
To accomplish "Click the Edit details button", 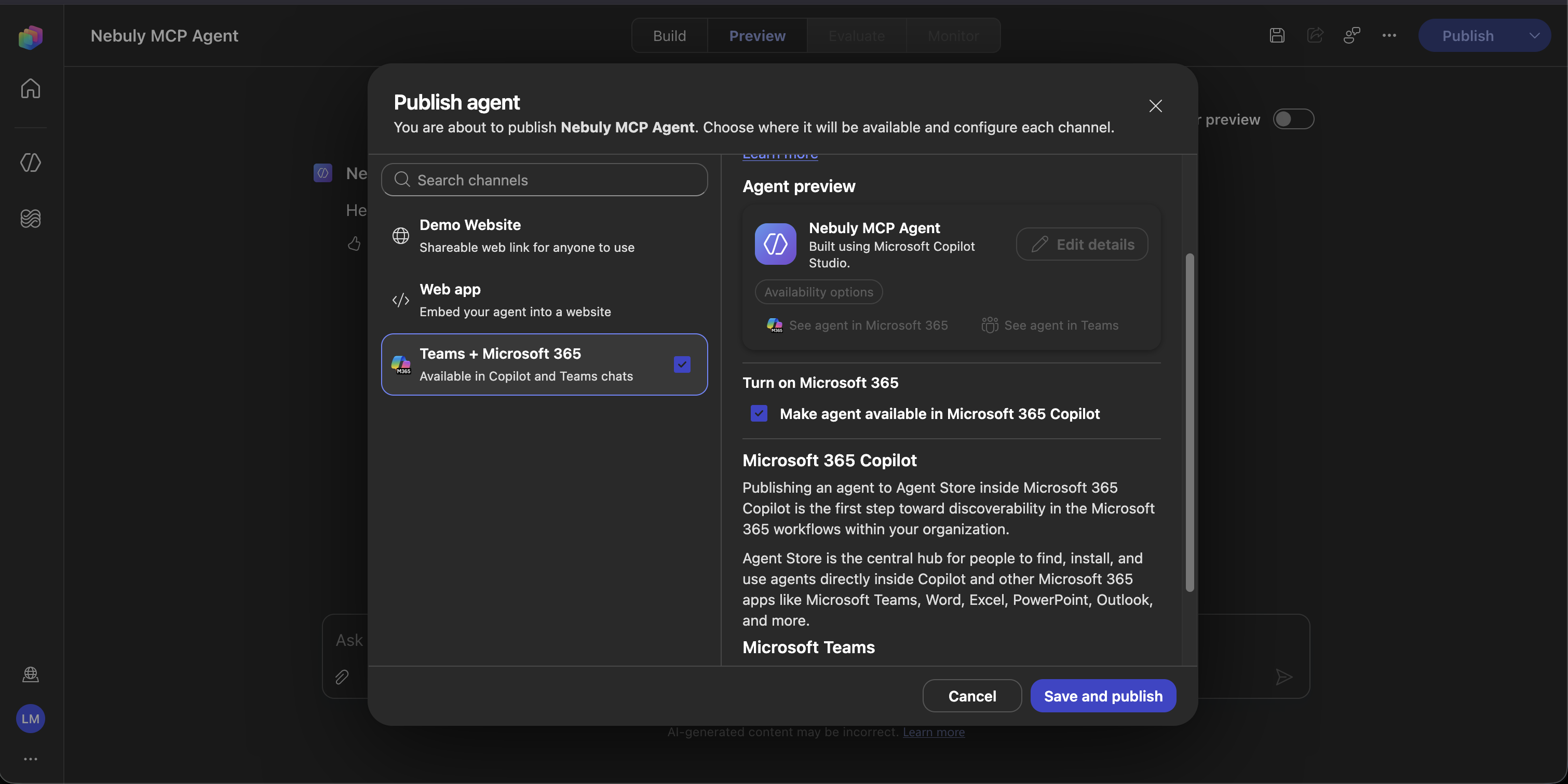I will click(1082, 244).
